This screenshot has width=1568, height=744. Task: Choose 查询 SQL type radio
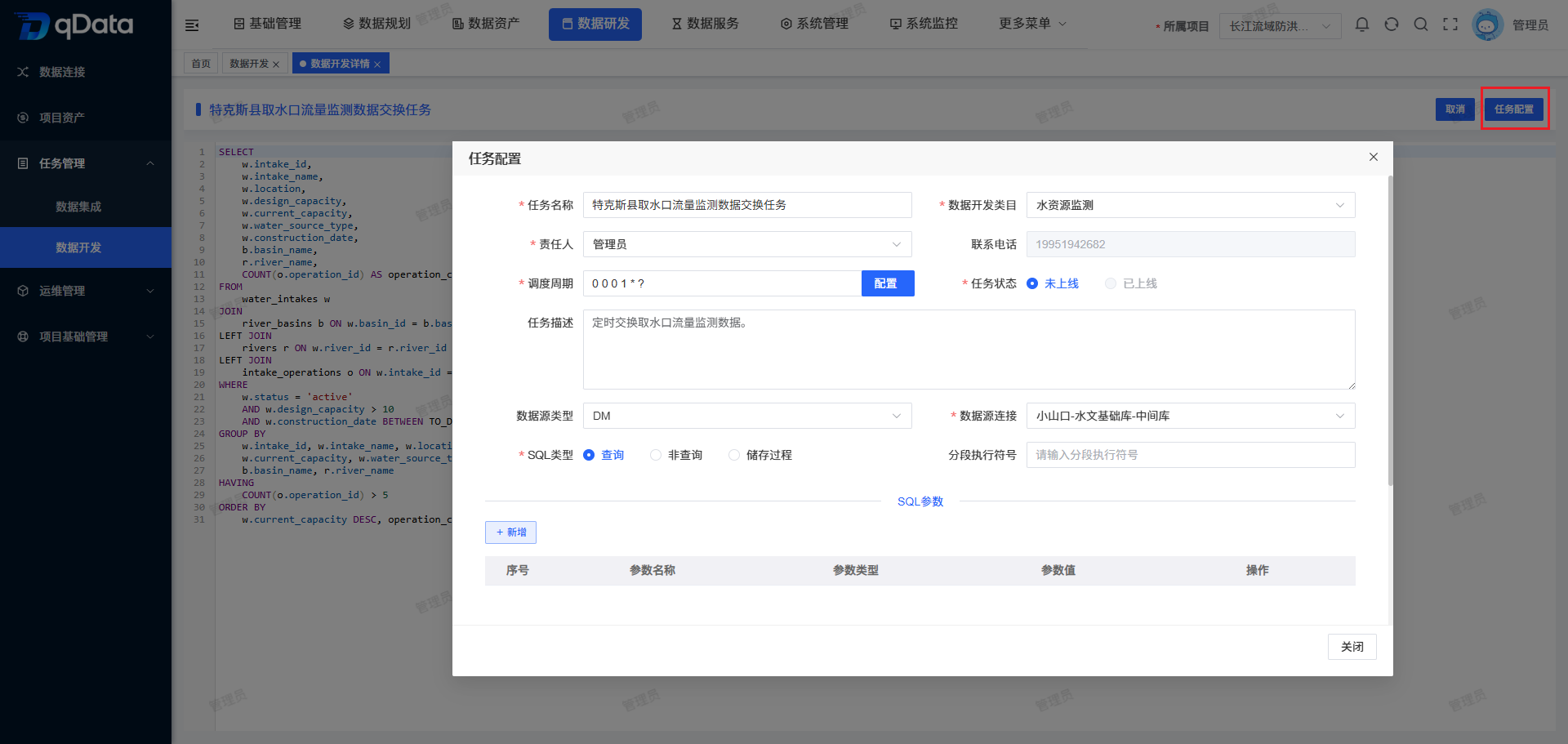(589, 455)
